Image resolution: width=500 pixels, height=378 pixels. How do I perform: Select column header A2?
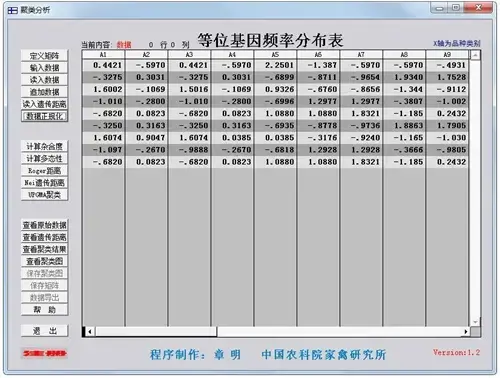pyautogui.click(x=146, y=55)
